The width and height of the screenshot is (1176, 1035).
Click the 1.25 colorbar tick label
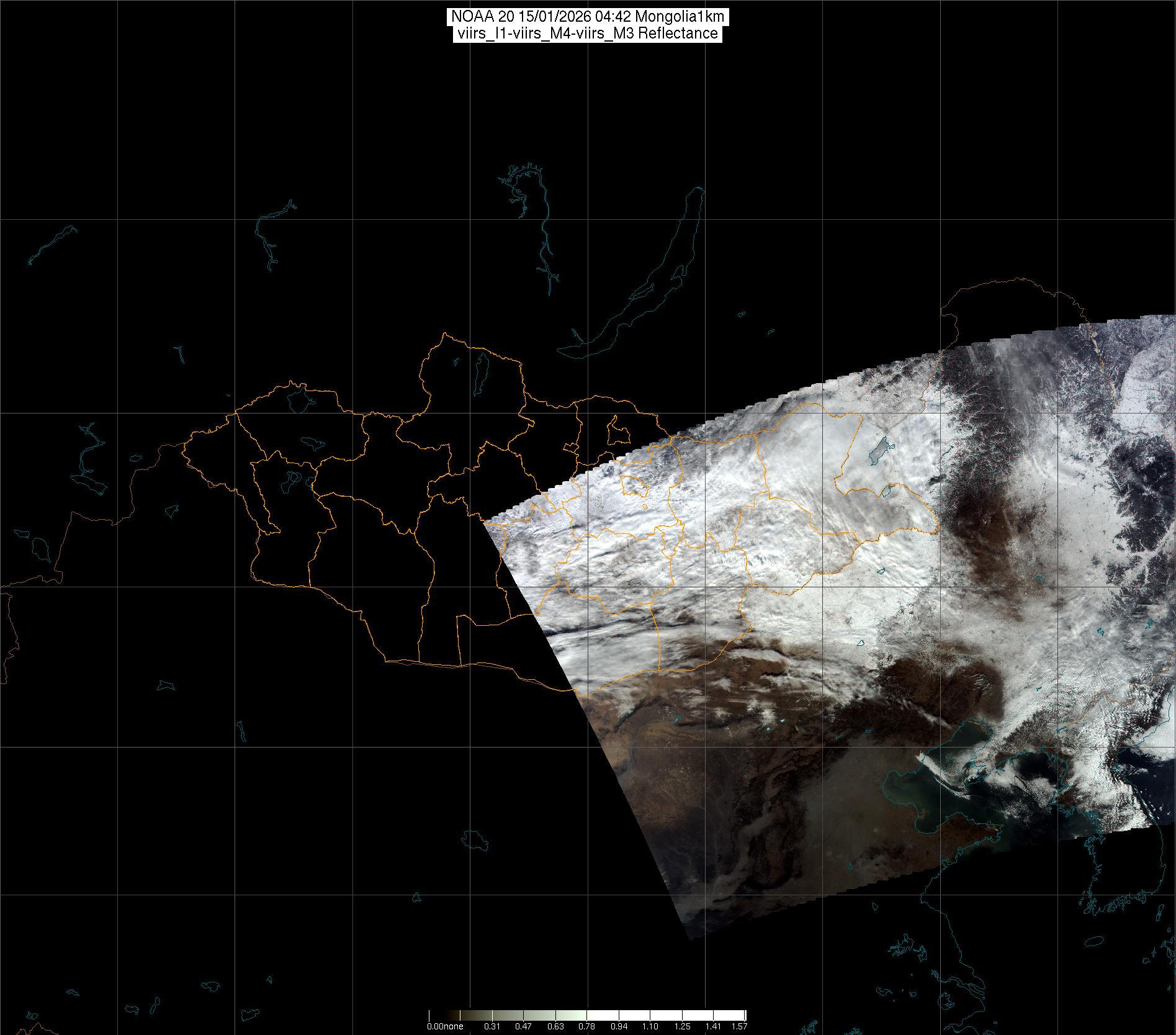click(x=682, y=1026)
